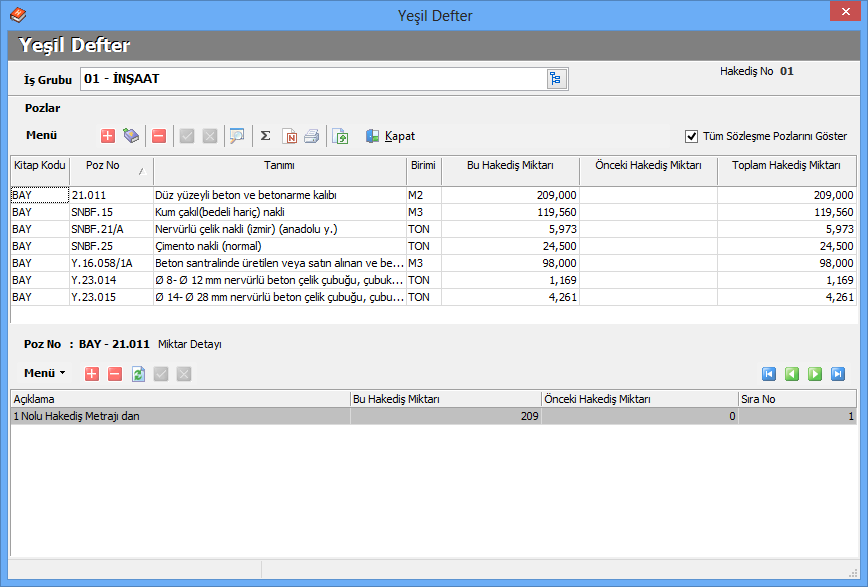
Task: Click the İş Grubu input field
Action: pos(312,79)
